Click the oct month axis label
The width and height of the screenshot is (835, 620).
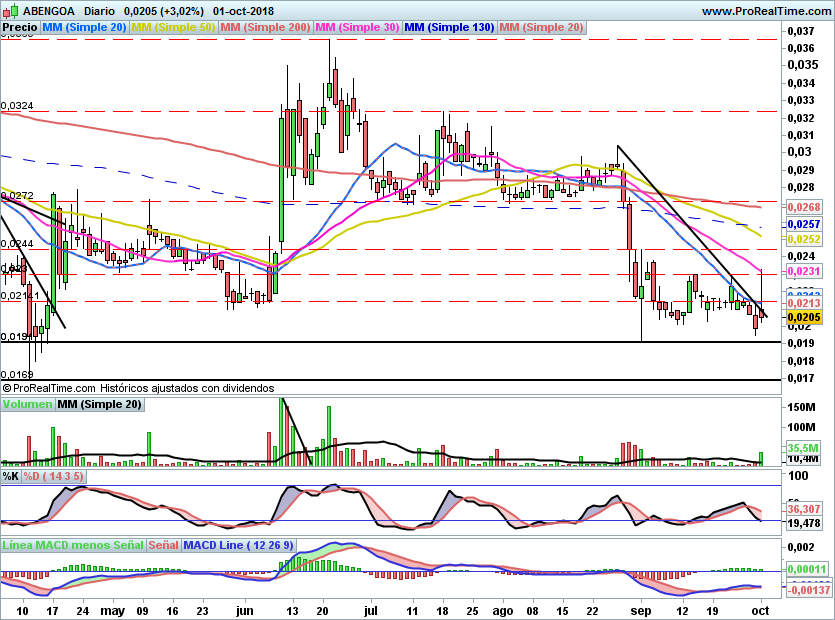click(x=760, y=610)
